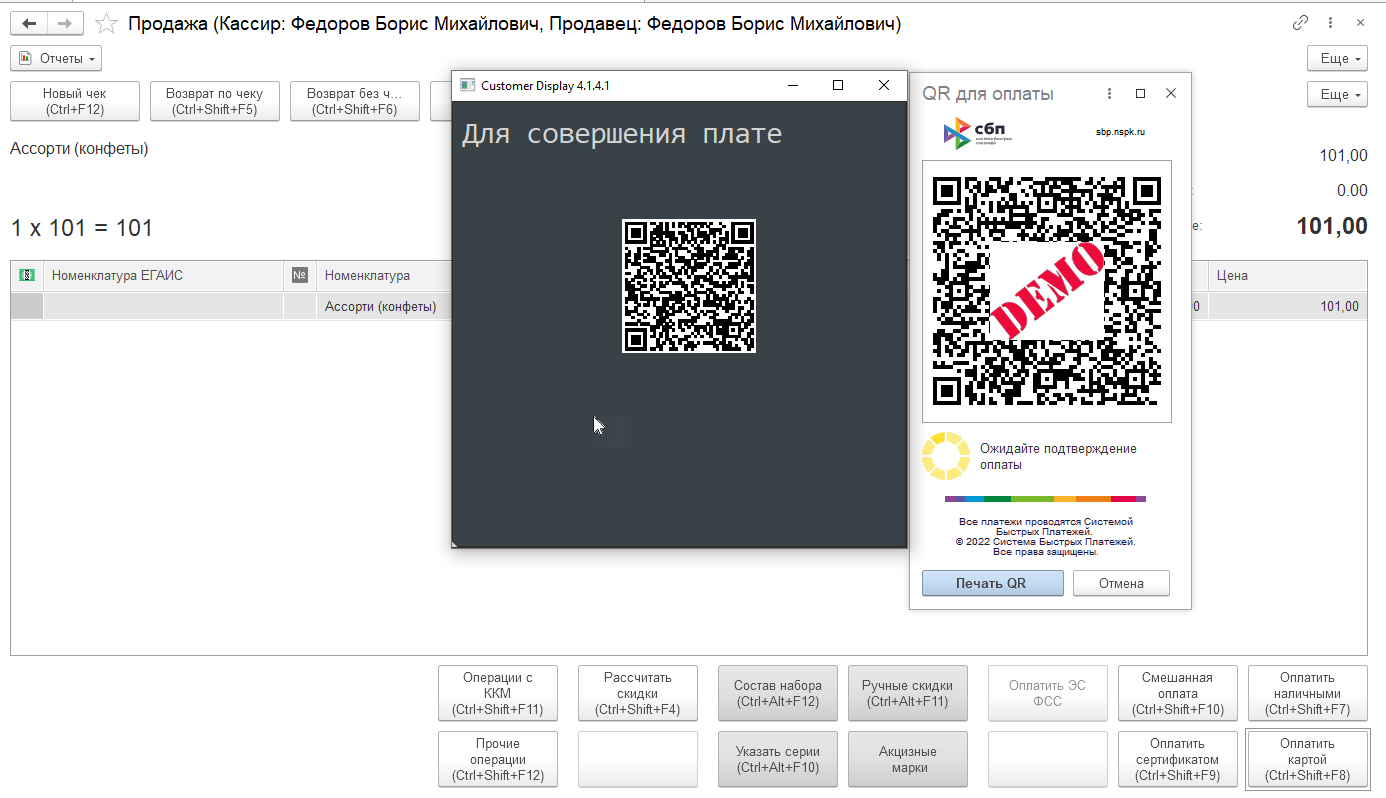1386x798 pixels.
Task: Click the № column header icon
Action: pos(300,275)
